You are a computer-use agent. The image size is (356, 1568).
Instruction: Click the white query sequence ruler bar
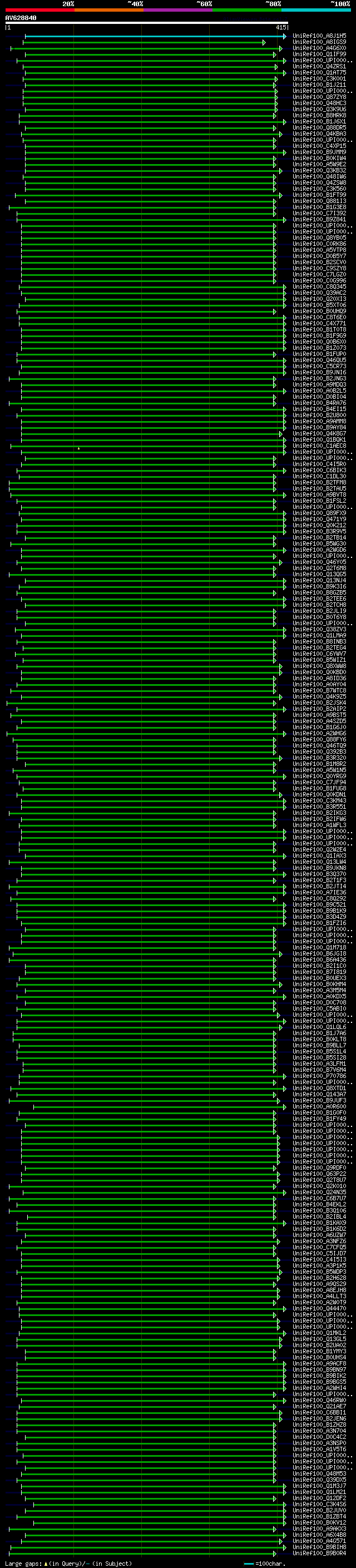tap(147, 23)
